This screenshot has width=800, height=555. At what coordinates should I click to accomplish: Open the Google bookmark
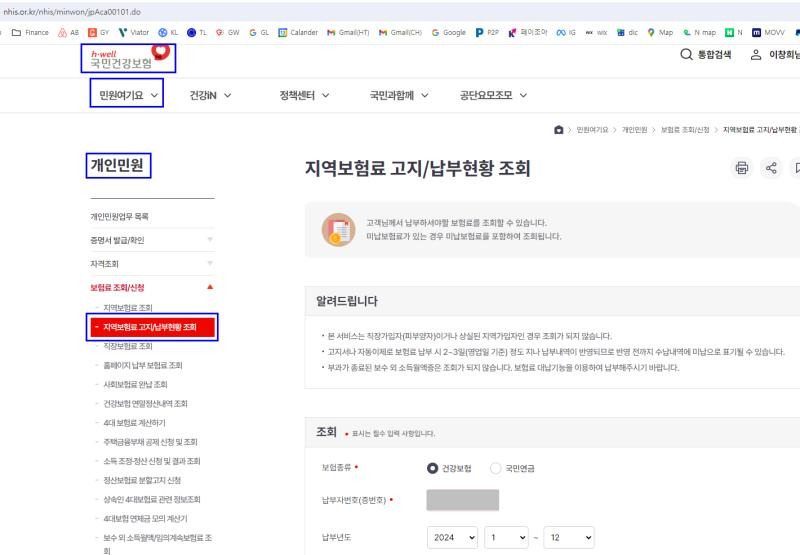(x=448, y=32)
